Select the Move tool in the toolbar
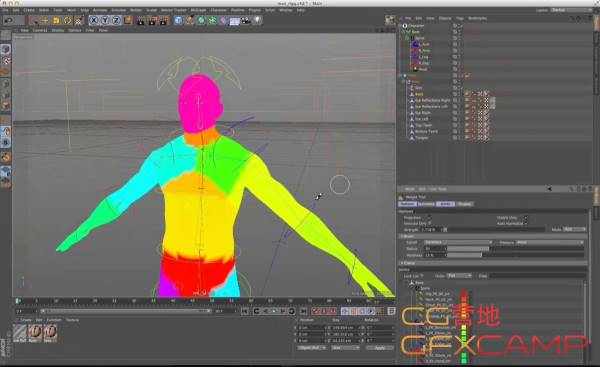The width and height of the screenshot is (600, 367). tap(44, 20)
